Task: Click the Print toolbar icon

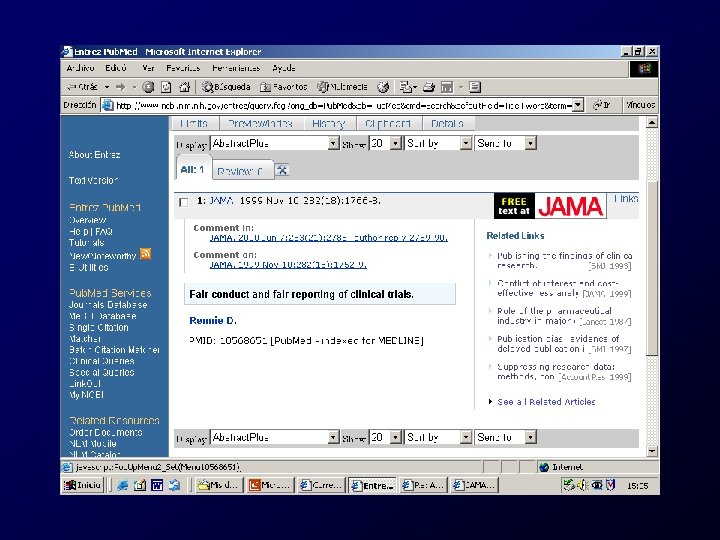Action: click(429, 87)
